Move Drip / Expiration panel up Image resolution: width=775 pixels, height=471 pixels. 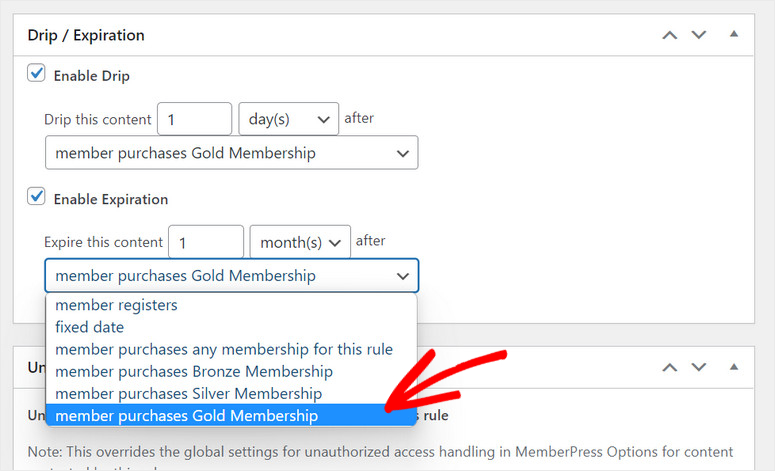click(x=669, y=35)
